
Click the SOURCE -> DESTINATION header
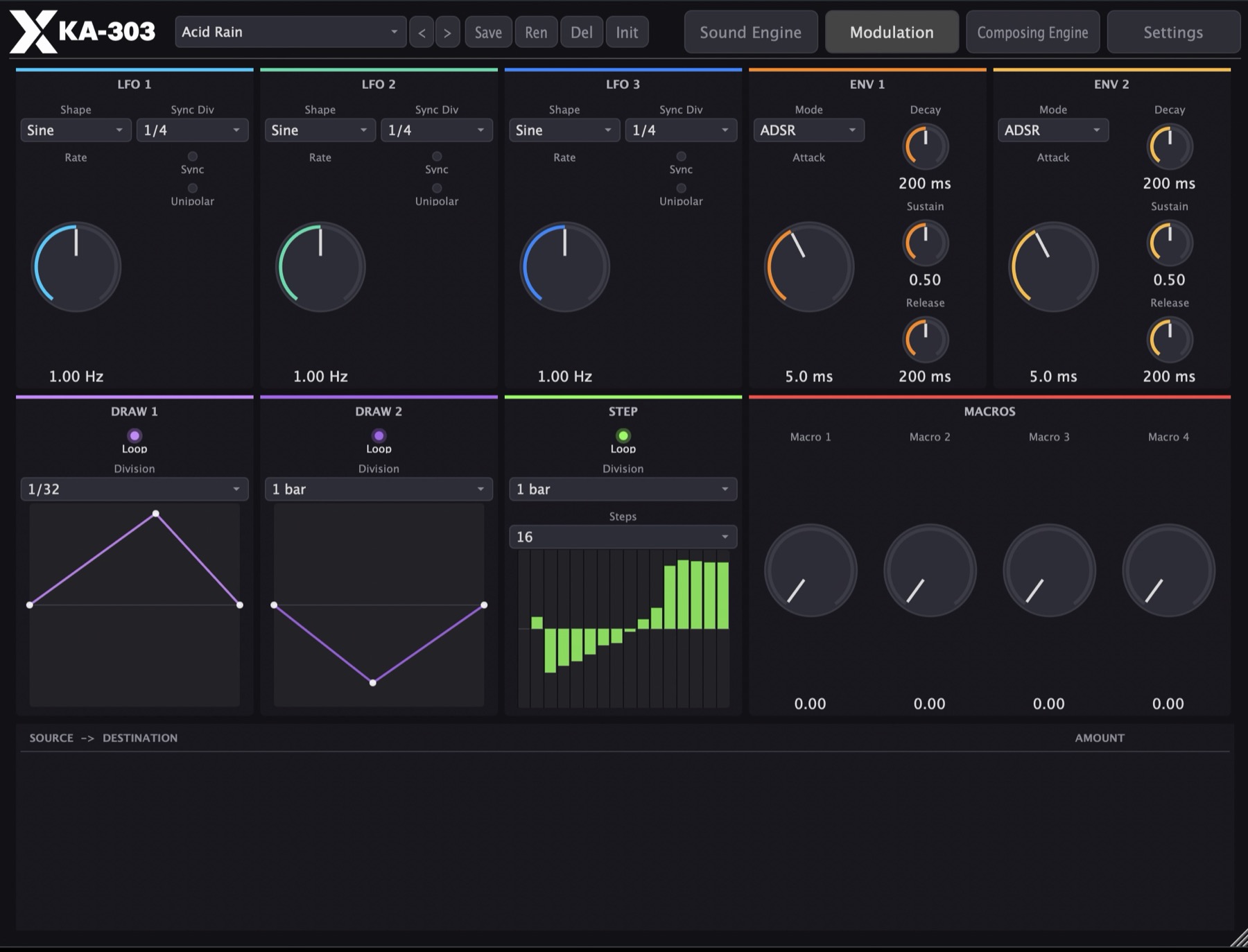[103, 738]
